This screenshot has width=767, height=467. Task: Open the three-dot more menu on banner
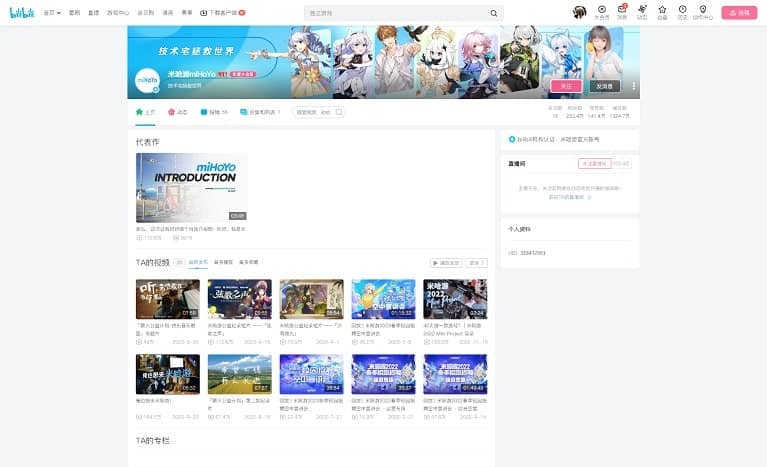pos(633,86)
